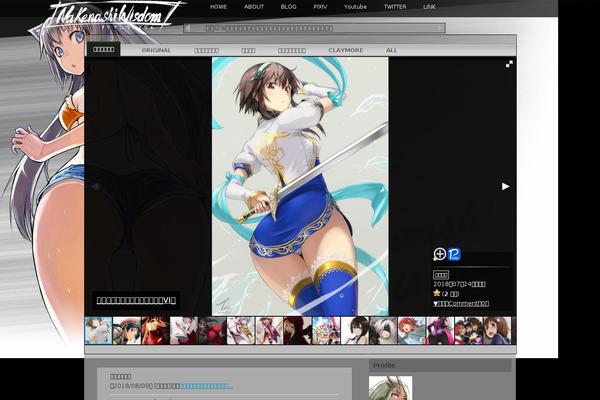Click the gold star rating icon
Screen dimensions: 600x400
437,293
